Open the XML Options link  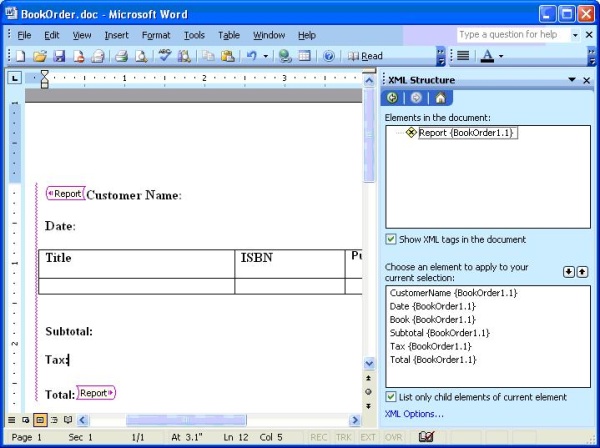[x=414, y=414]
